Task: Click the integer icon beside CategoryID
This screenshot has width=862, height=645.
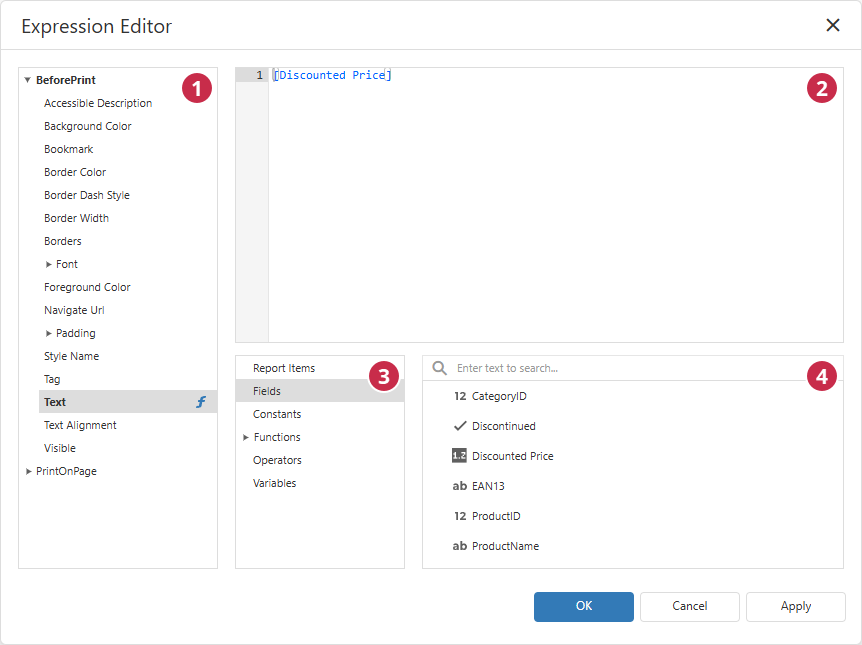Action: coord(460,396)
